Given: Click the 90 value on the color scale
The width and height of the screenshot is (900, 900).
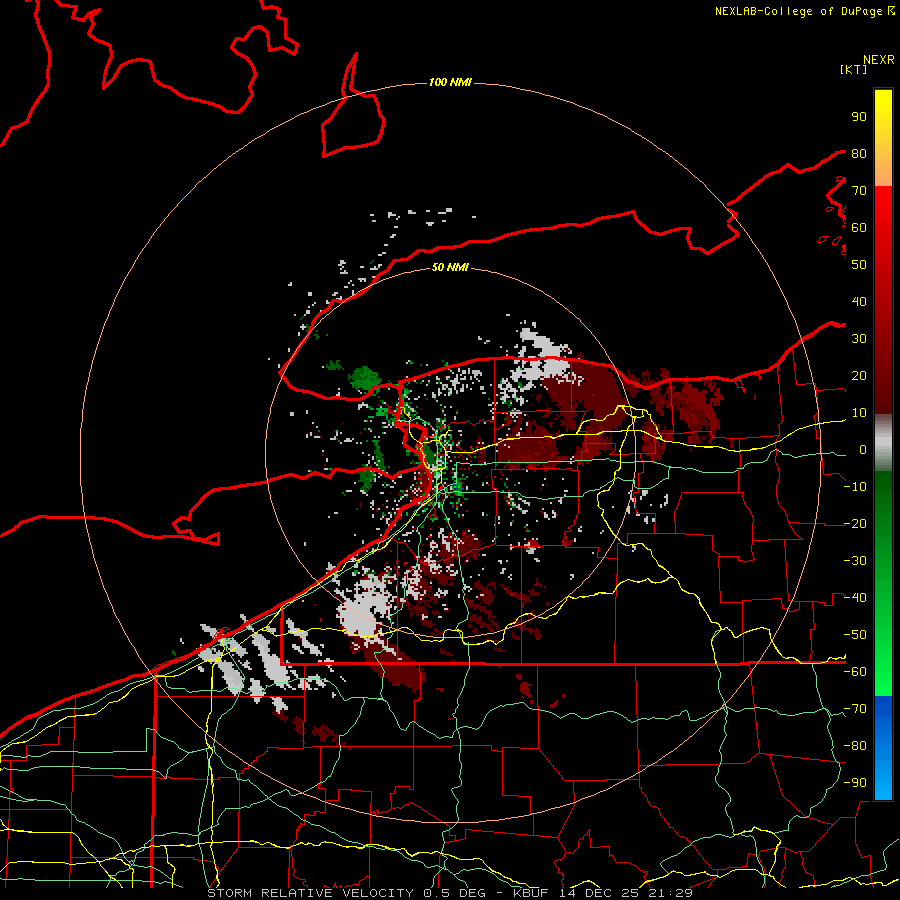Looking at the screenshot, I should pyautogui.click(x=859, y=117).
